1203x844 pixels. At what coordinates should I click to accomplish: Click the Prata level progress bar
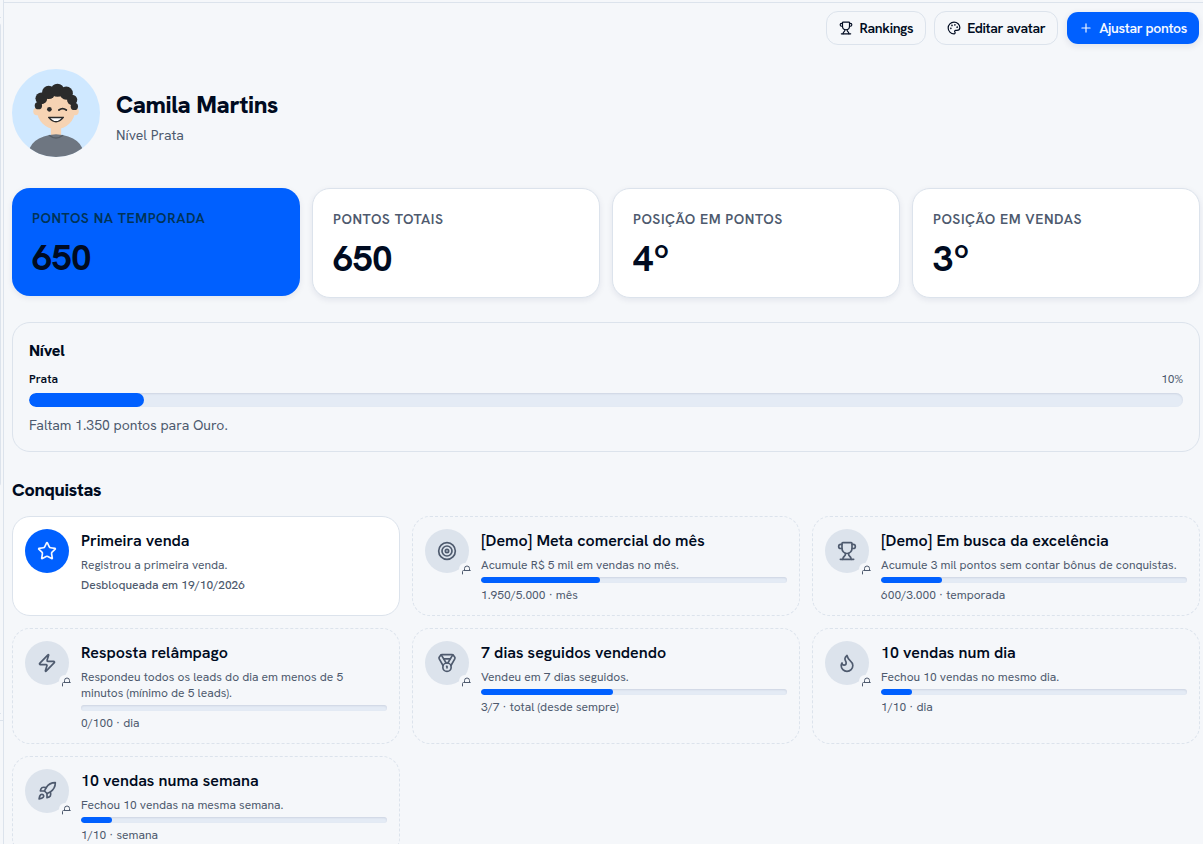[606, 400]
